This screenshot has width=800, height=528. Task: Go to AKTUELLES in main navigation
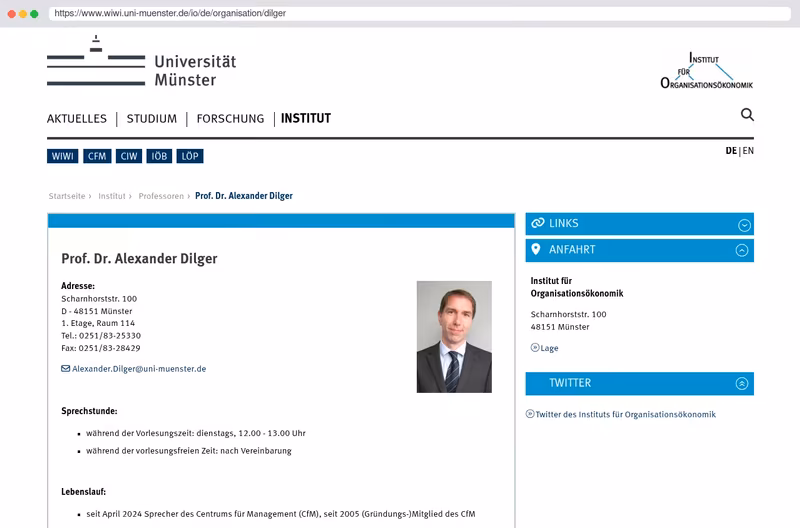click(x=77, y=119)
